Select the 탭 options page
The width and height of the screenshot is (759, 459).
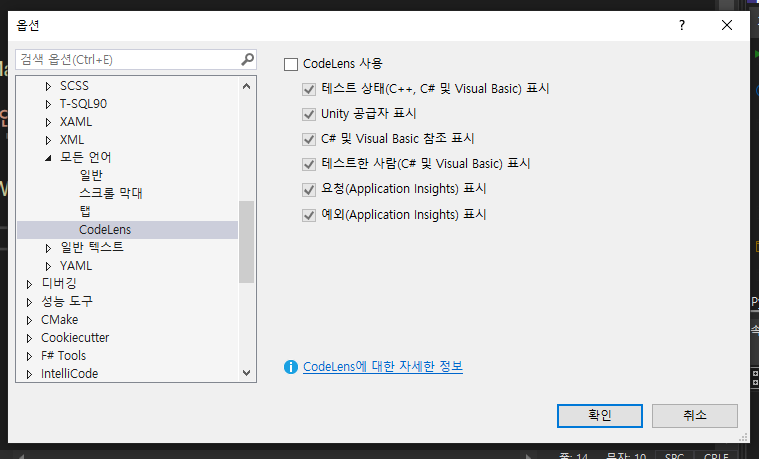pyautogui.click(x=85, y=211)
